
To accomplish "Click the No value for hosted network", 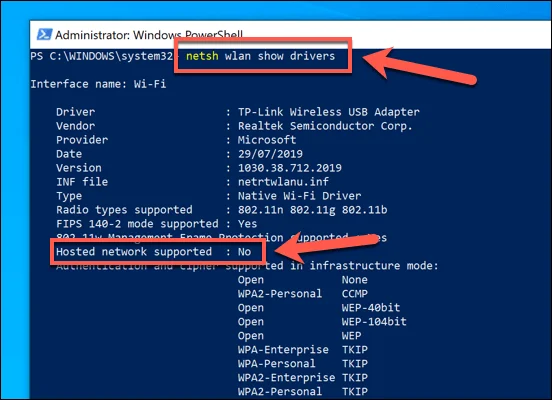I will (244, 252).
